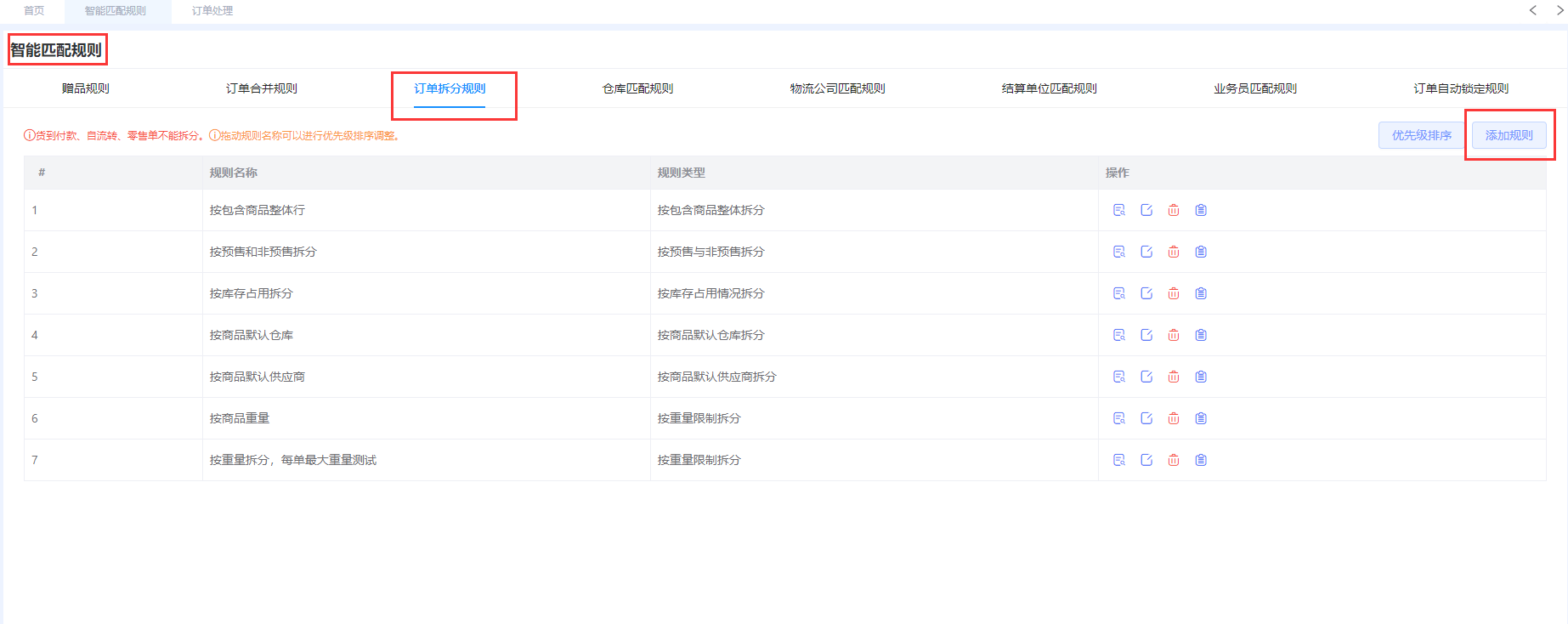Viewport: 1568px width, 624px height.
Task: Edit the 按商品重量 rule
Action: pyautogui.click(x=1146, y=418)
